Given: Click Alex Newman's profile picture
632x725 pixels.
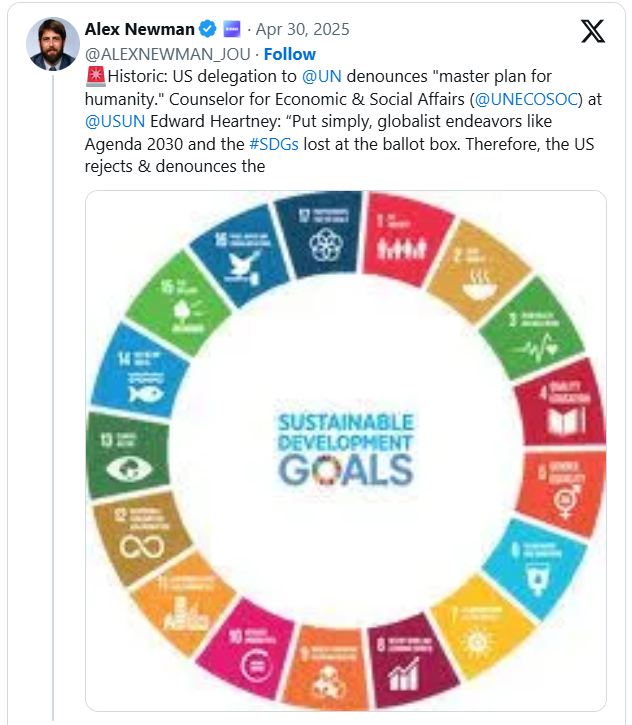Looking at the screenshot, I should tap(53, 44).
